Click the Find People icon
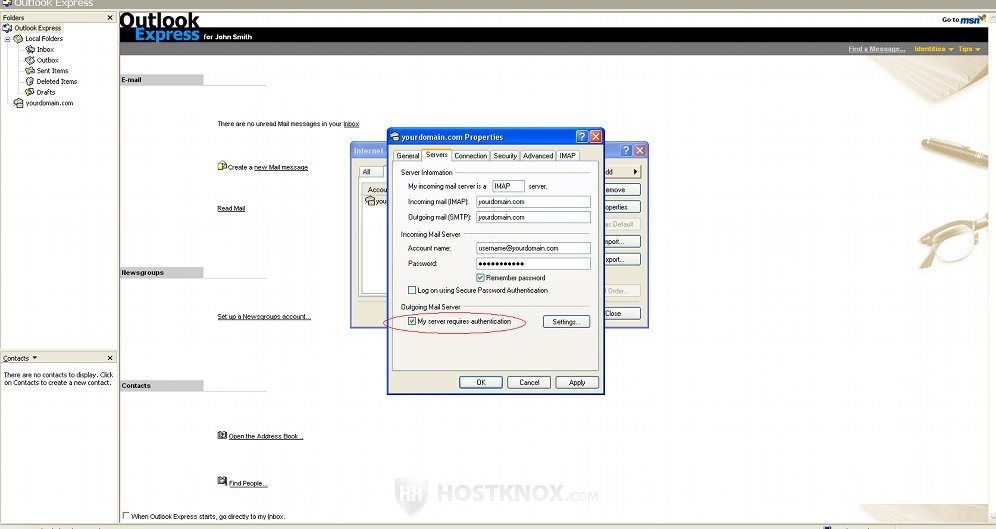The image size is (996, 529). (x=222, y=481)
